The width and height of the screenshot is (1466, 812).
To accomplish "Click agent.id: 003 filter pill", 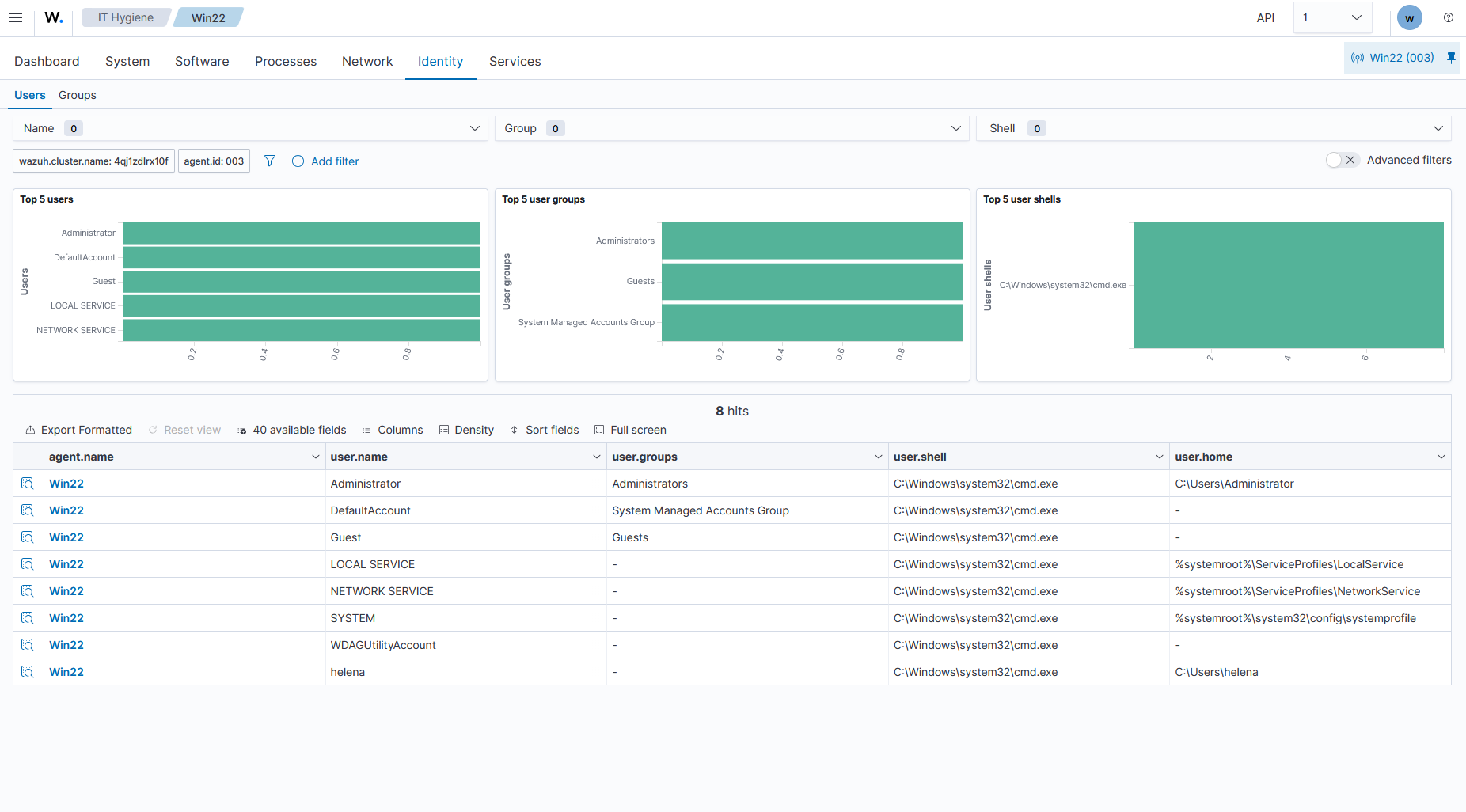I will tap(214, 161).
